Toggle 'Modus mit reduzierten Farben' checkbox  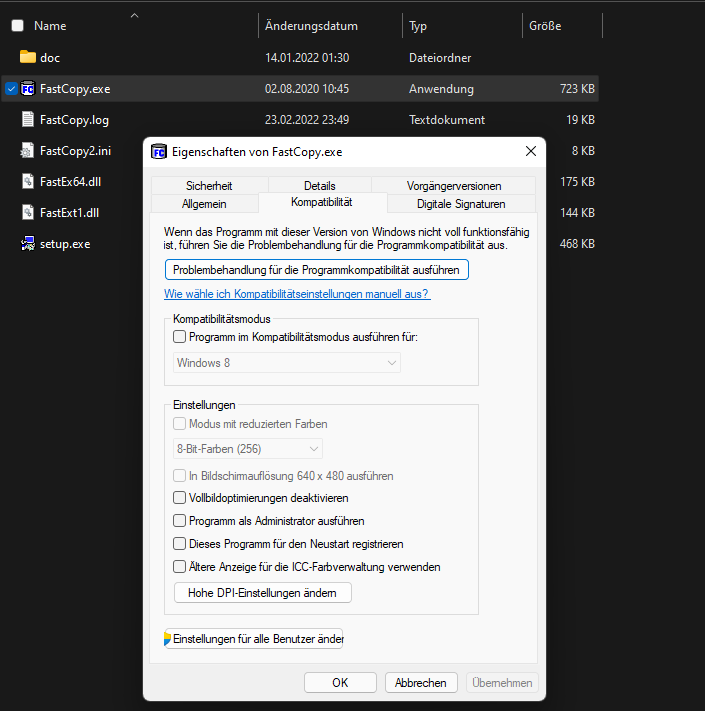click(180, 424)
